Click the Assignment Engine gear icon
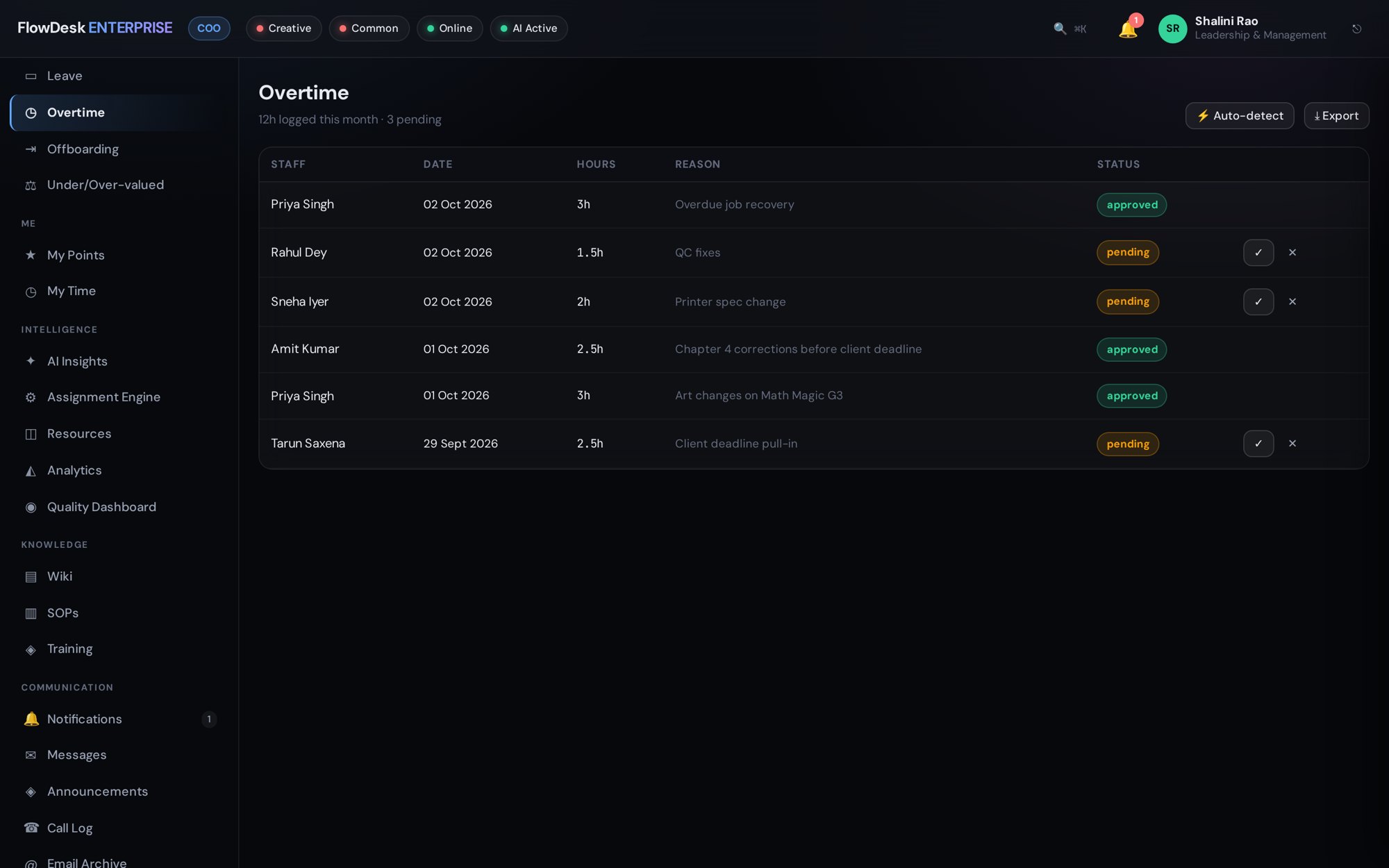 coord(31,397)
